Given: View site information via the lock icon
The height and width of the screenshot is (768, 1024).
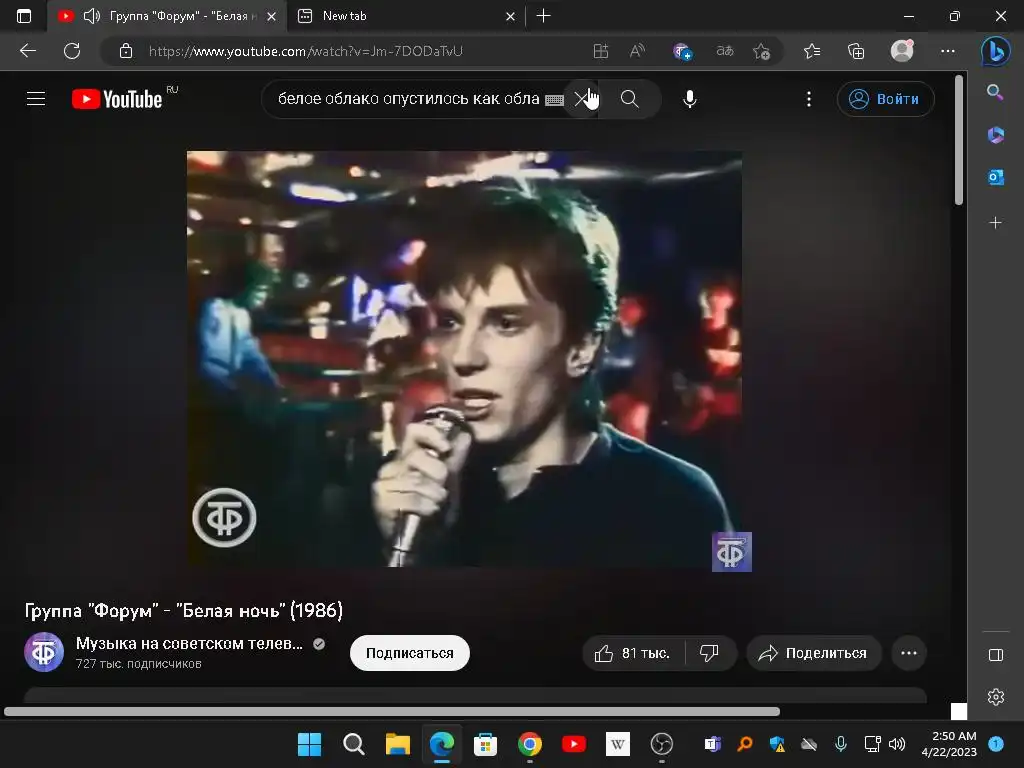Looking at the screenshot, I should (x=126, y=51).
